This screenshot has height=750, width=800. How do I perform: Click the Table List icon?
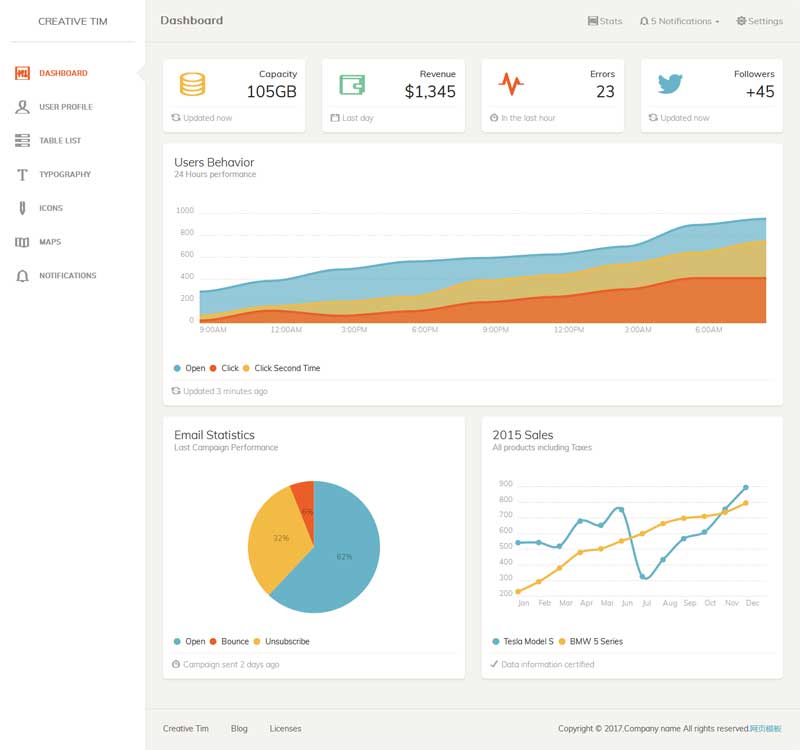pyautogui.click(x=22, y=141)
